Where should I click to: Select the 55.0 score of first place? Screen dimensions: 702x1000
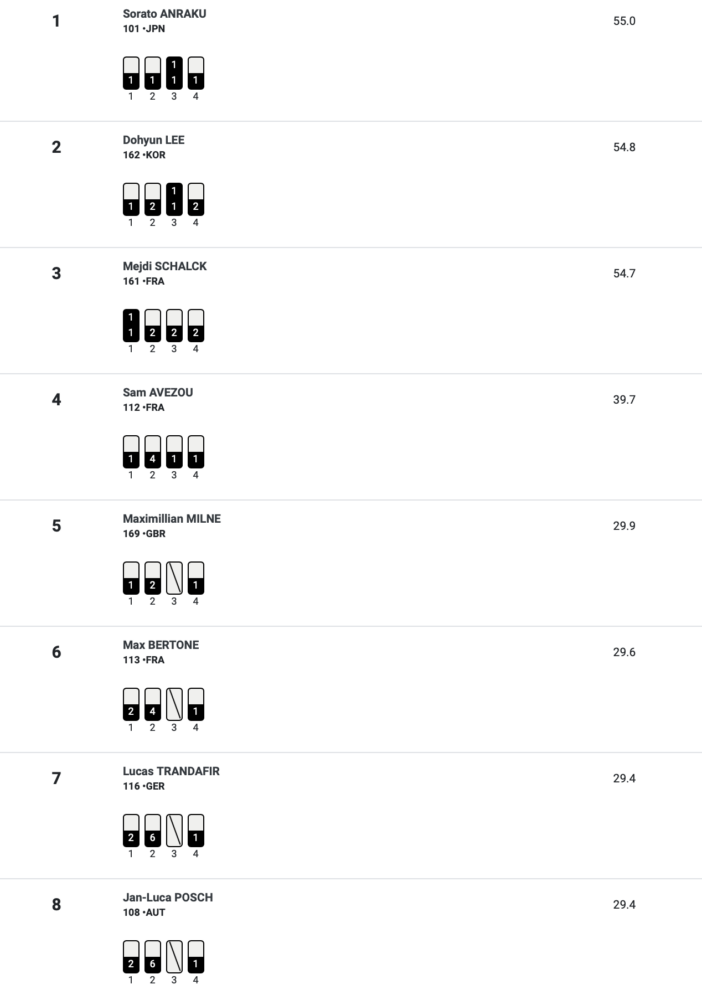point(624,20)
